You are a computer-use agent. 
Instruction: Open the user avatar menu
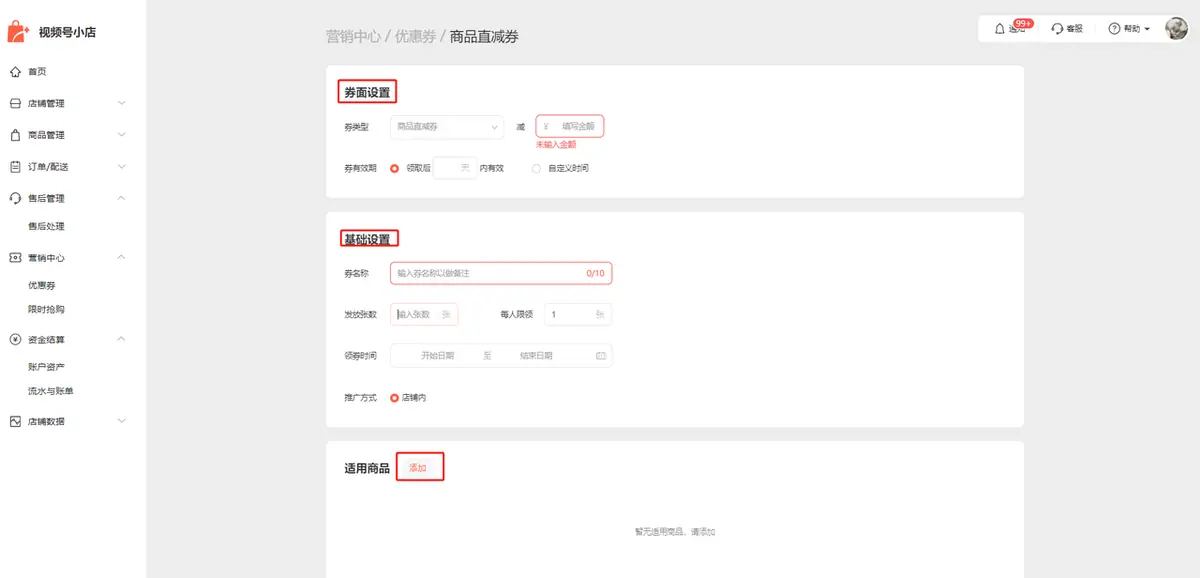[x=1176, y=29]
